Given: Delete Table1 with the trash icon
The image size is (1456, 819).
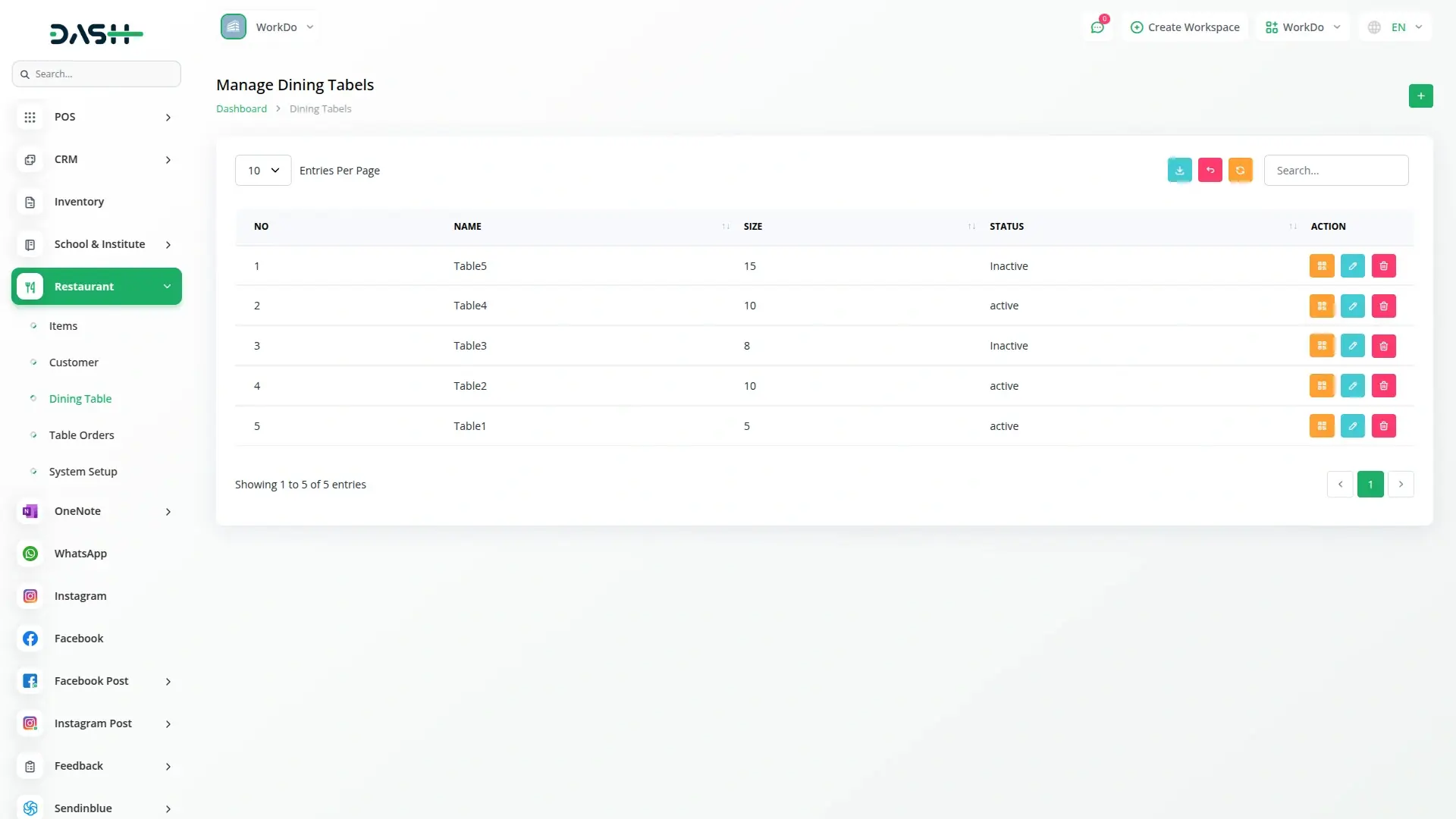Looking at the screenshot, I should tap(1383, 426).
